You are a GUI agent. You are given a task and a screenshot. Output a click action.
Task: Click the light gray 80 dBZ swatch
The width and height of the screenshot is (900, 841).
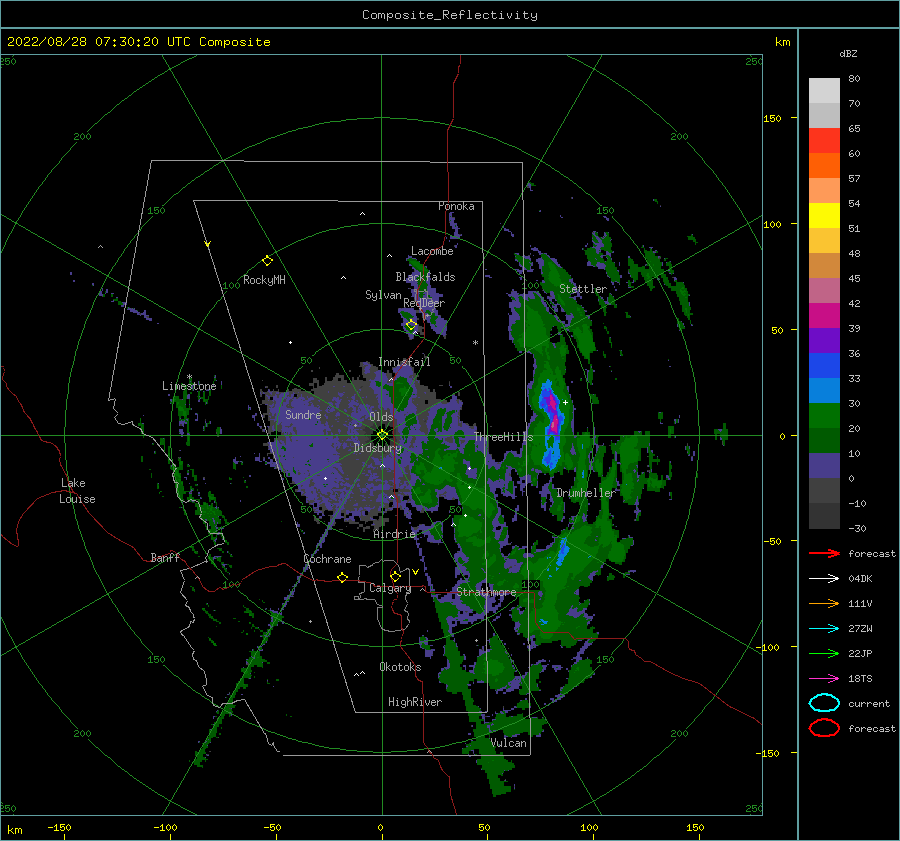click(824, 90)
